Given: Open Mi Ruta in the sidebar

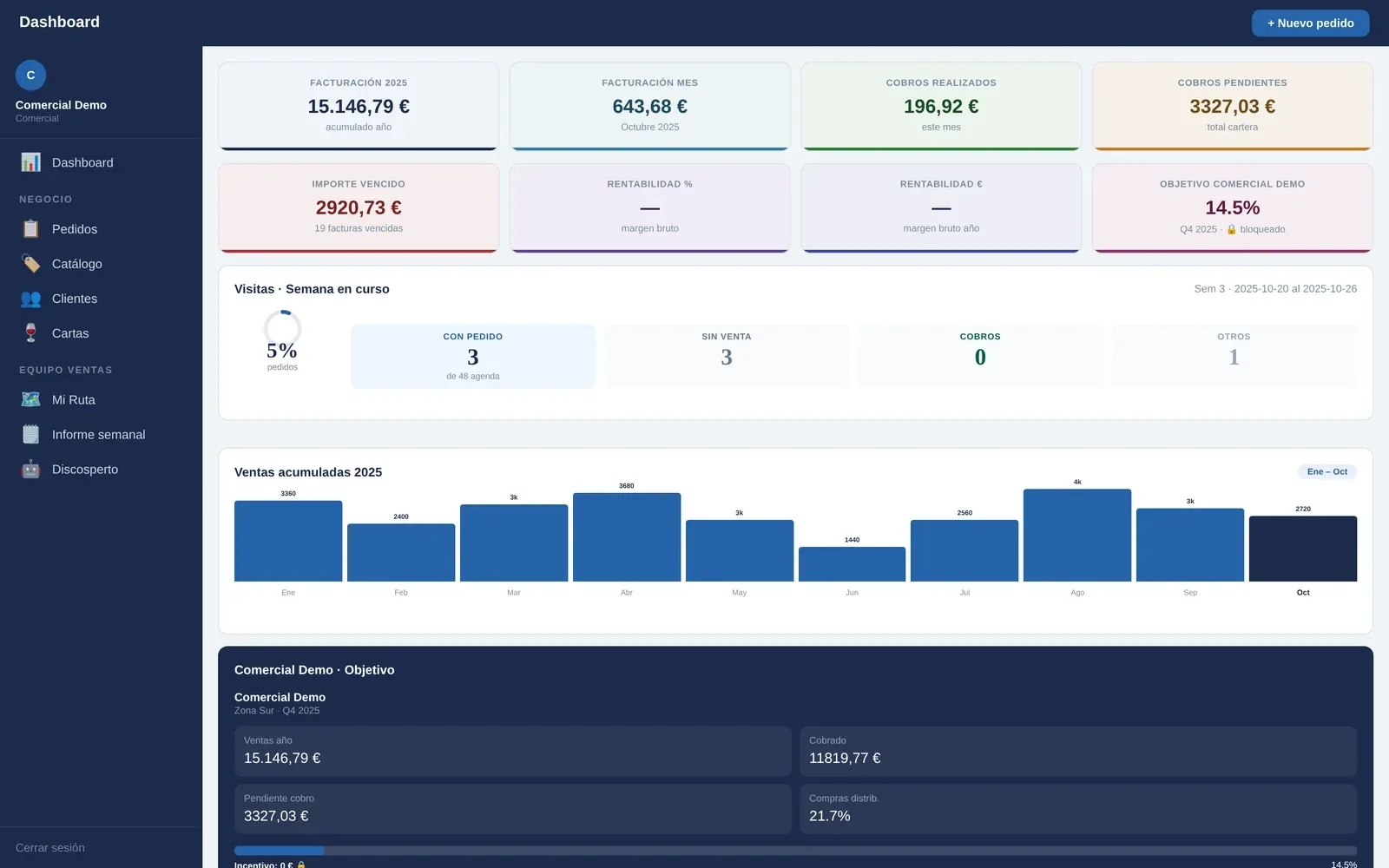Looking at the screenshot, I should pos(101,399).
